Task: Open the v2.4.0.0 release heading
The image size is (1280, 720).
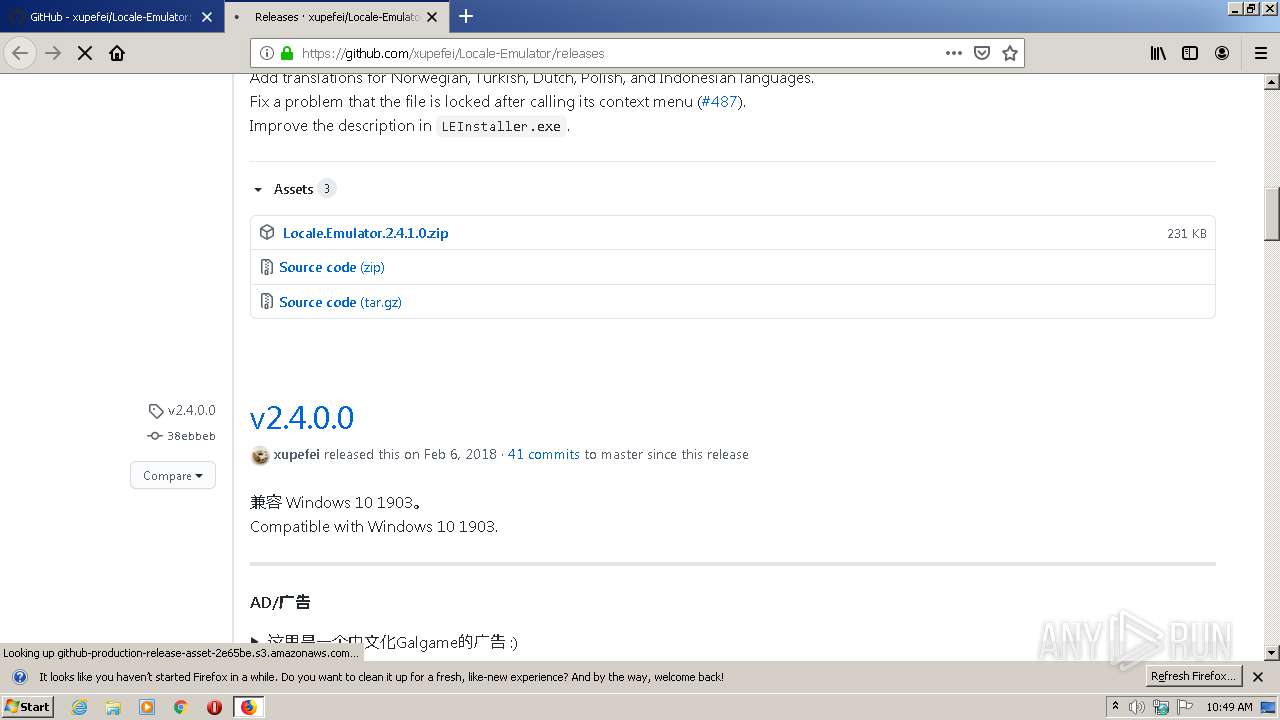Action: tap(302, 417)
